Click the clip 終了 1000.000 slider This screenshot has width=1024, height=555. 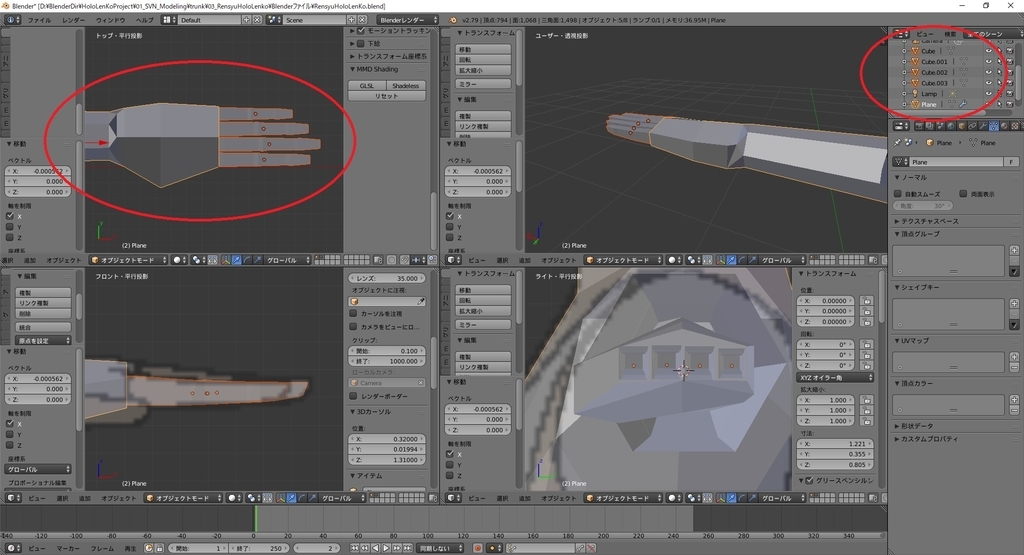[387, 361]
